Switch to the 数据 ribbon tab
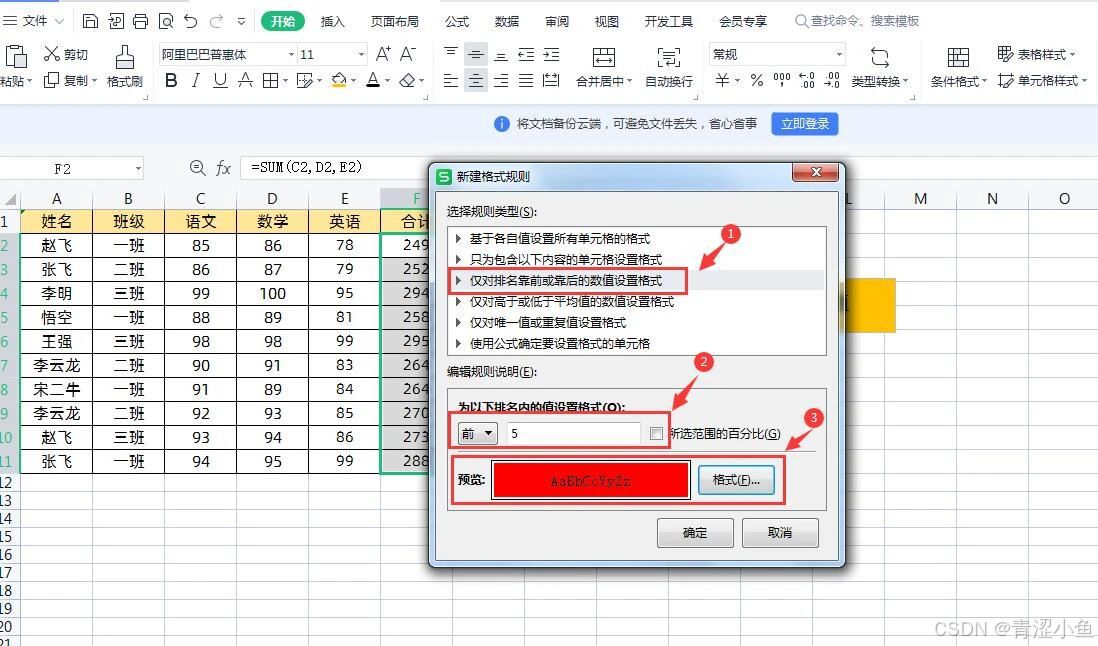This screenshot has width=1098, height=646. coord(506,22)
